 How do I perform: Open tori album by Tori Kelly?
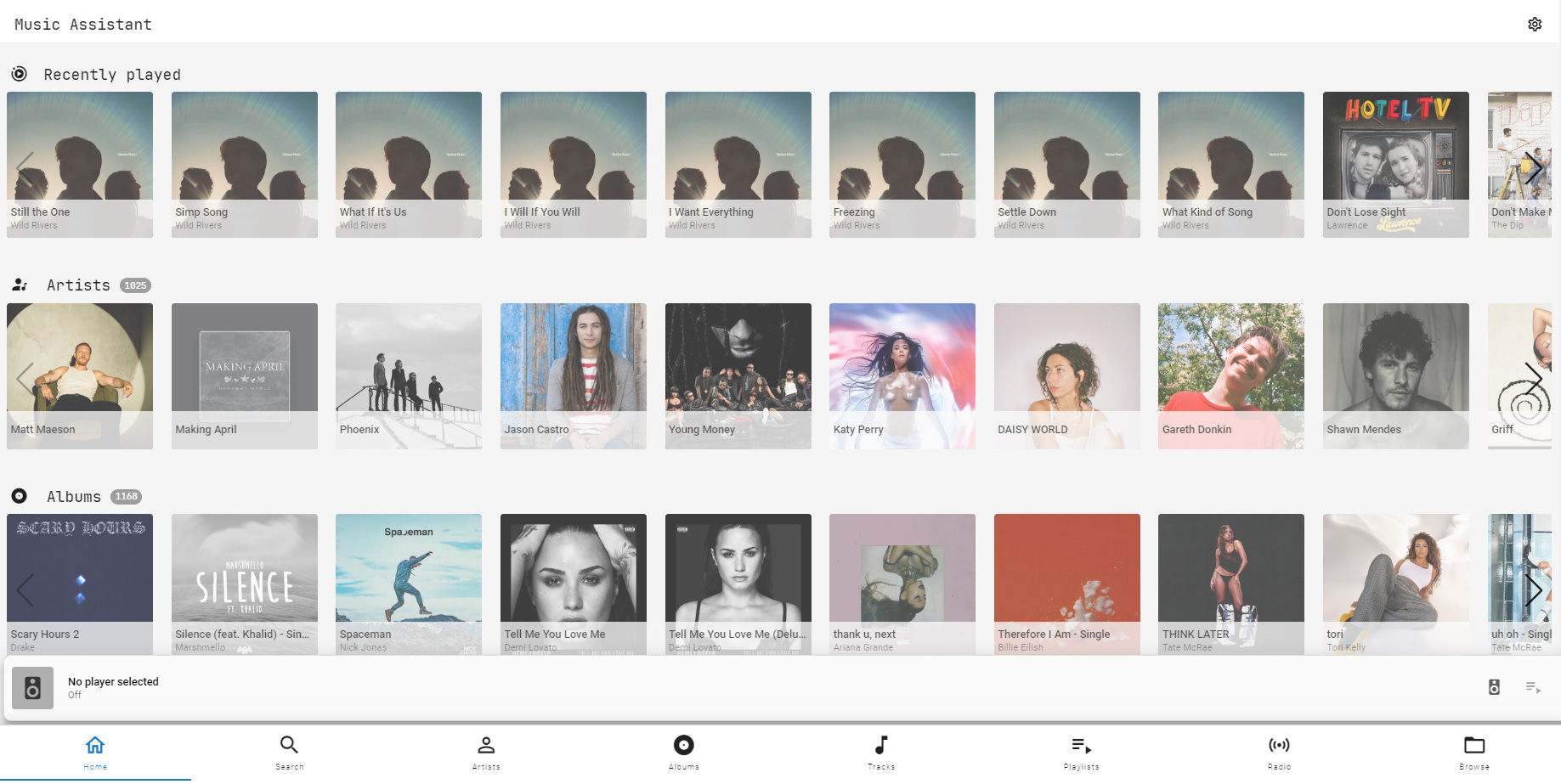pos(1396,584)
